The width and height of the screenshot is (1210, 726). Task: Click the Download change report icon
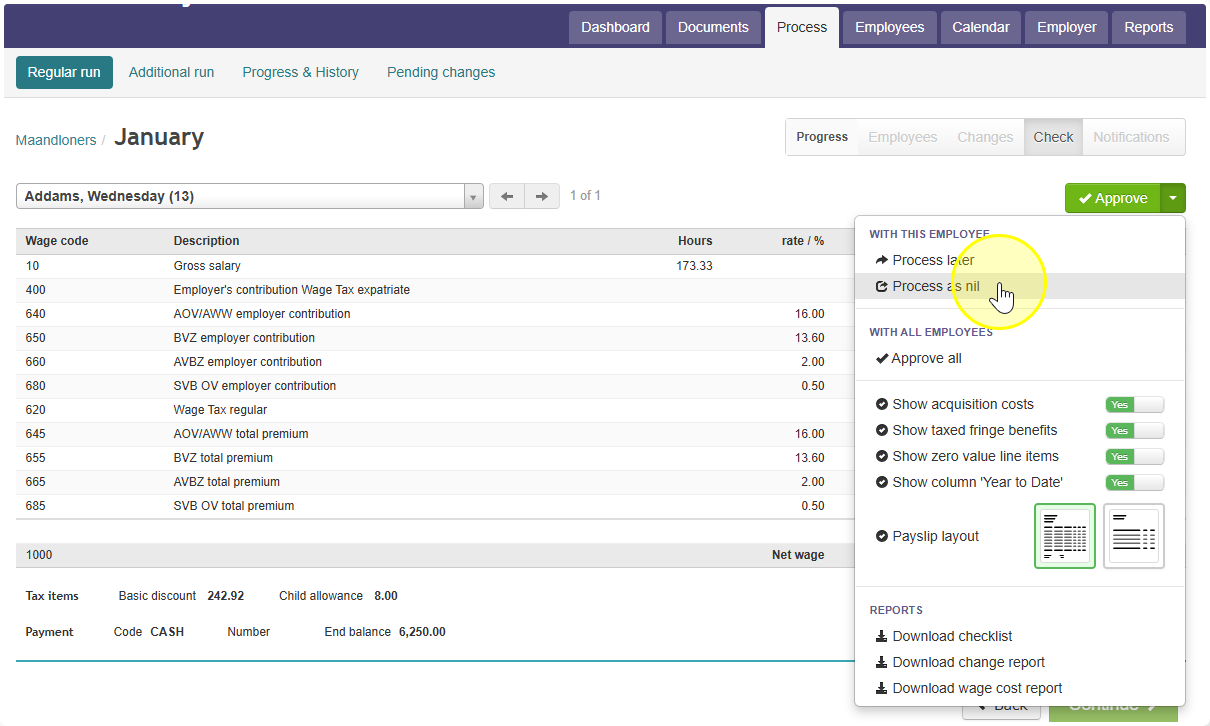(x=881, y=662)
